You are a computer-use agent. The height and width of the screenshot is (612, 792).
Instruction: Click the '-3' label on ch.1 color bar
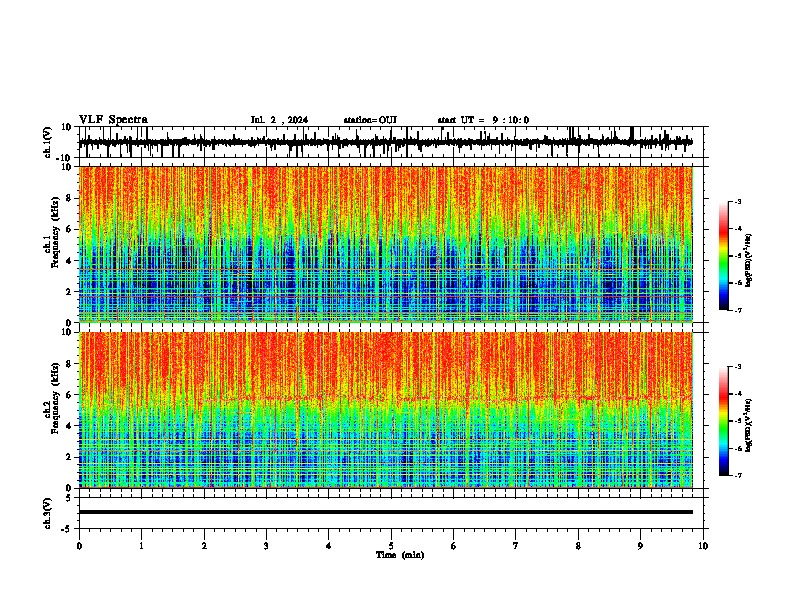pyautogui.click(x=737, y=202)
